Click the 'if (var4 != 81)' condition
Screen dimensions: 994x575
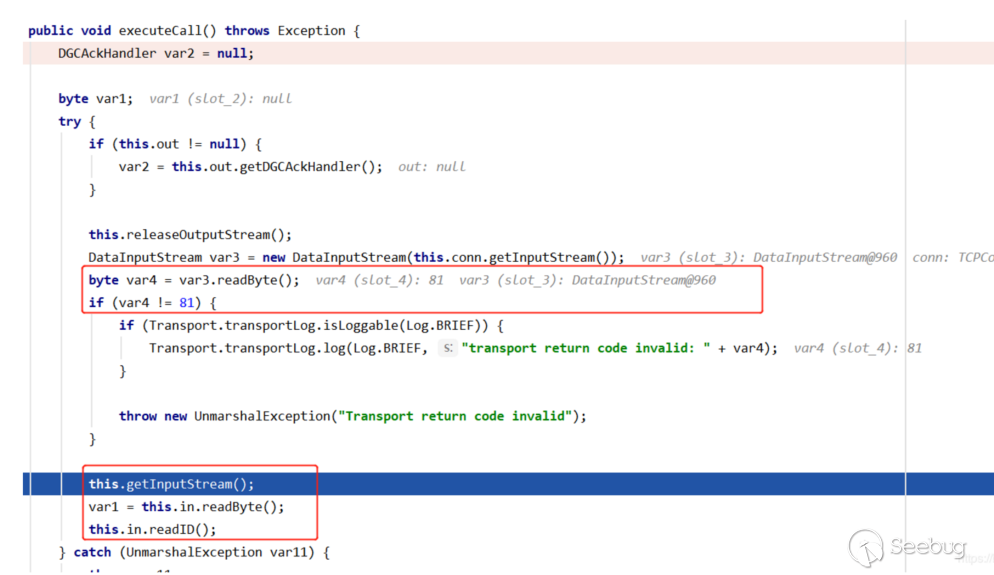tap(152, 303)
